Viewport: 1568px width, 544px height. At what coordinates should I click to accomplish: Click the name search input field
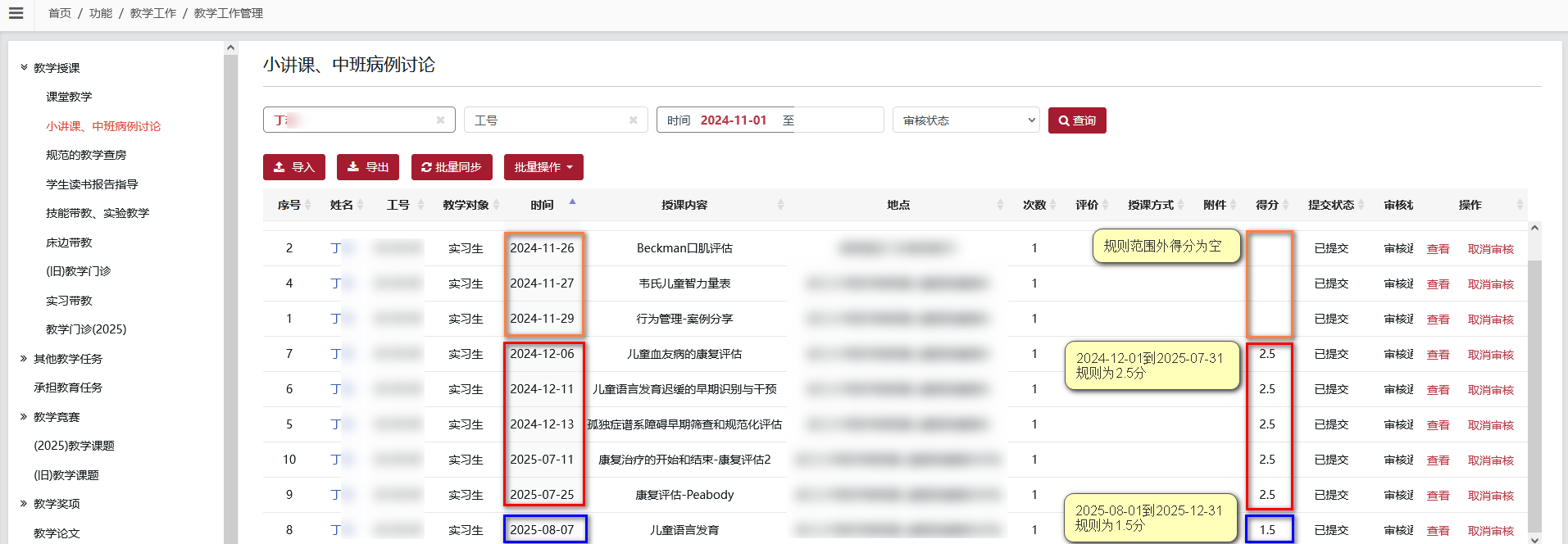[359, 120]
